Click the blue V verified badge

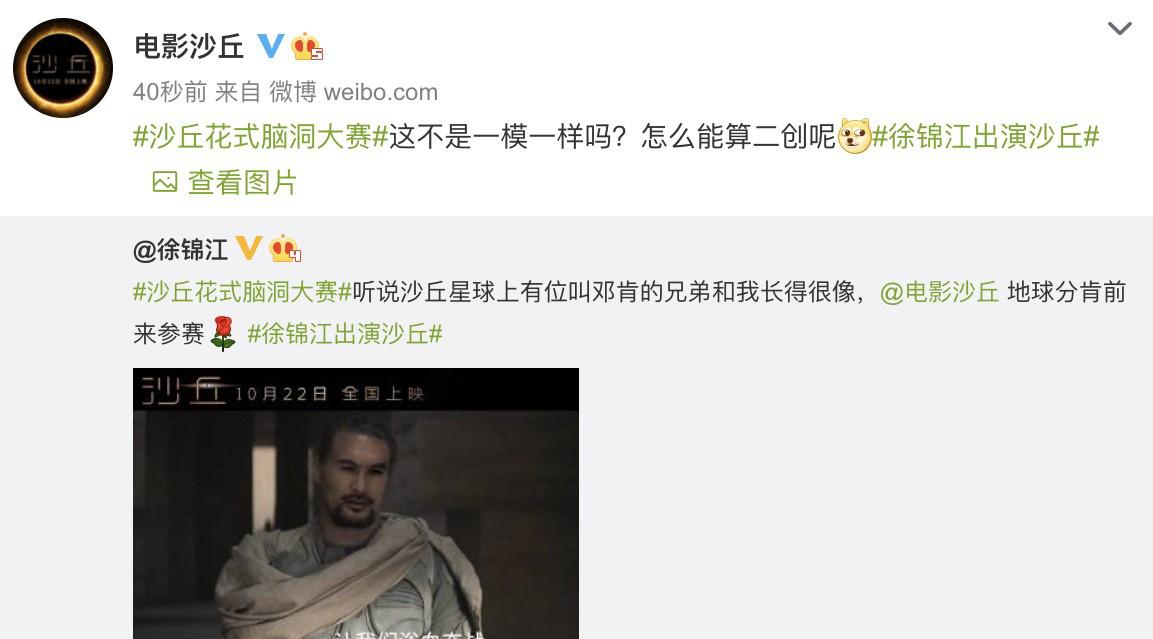tap(270, 46)
